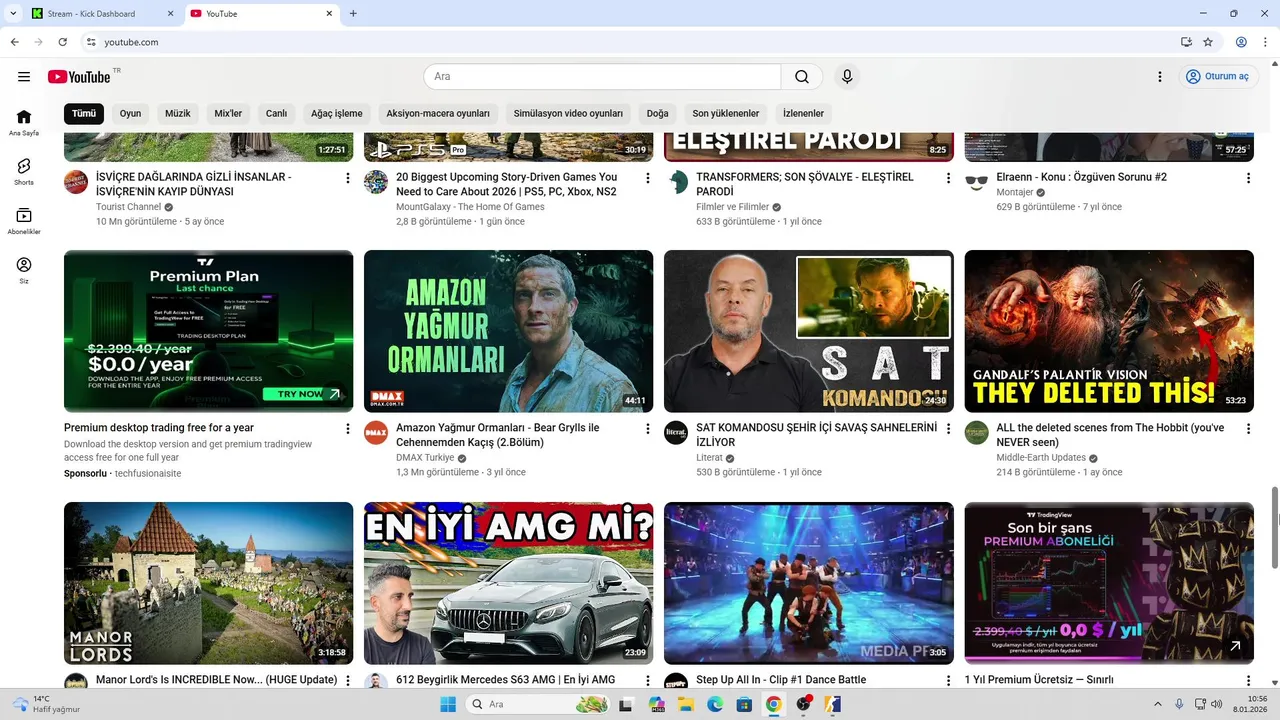Show hidden system tray icons
1280x720 pixels.
(x=1160, y=704)
